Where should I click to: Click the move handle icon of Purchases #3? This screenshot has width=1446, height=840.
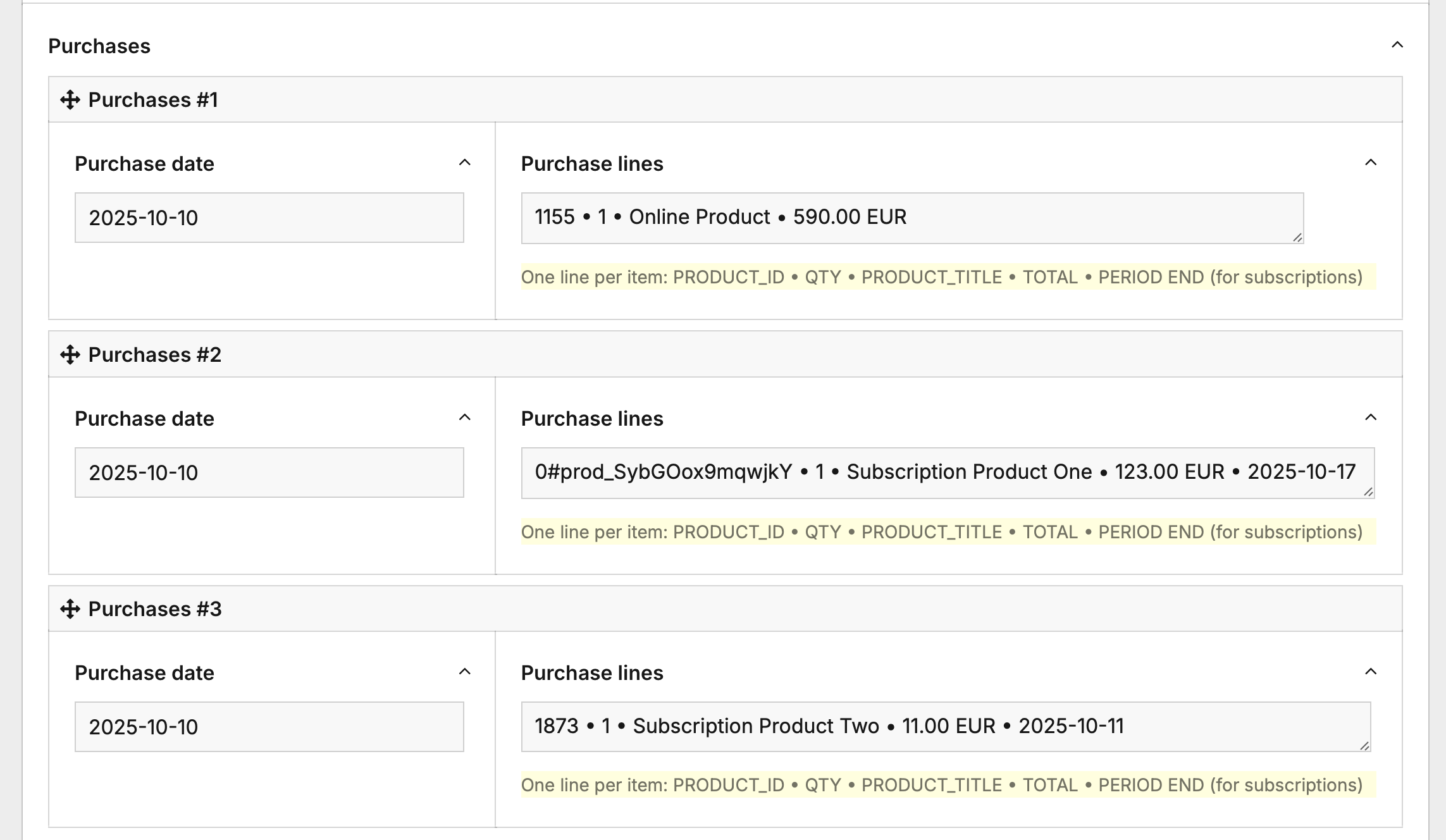click(70, 609)
